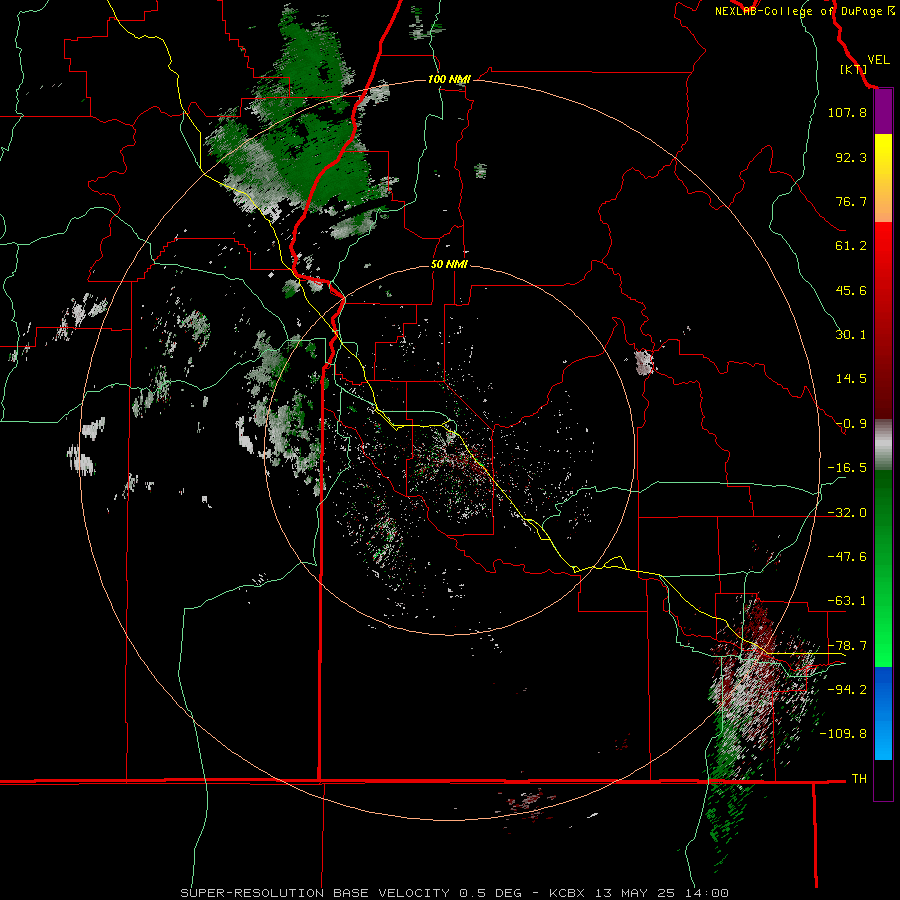Select the -78.7 legend value
This screenshot has width=900, height=900.
coord(847,646)
